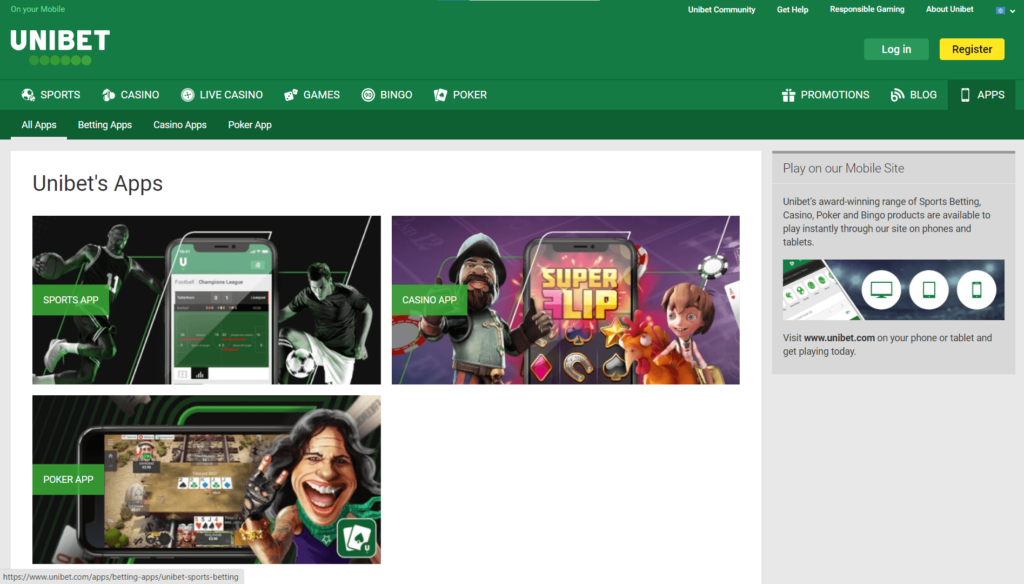Screen dimensions: 1024x584
Task: Click the POKER APP green label
Action: coord(68,479)
